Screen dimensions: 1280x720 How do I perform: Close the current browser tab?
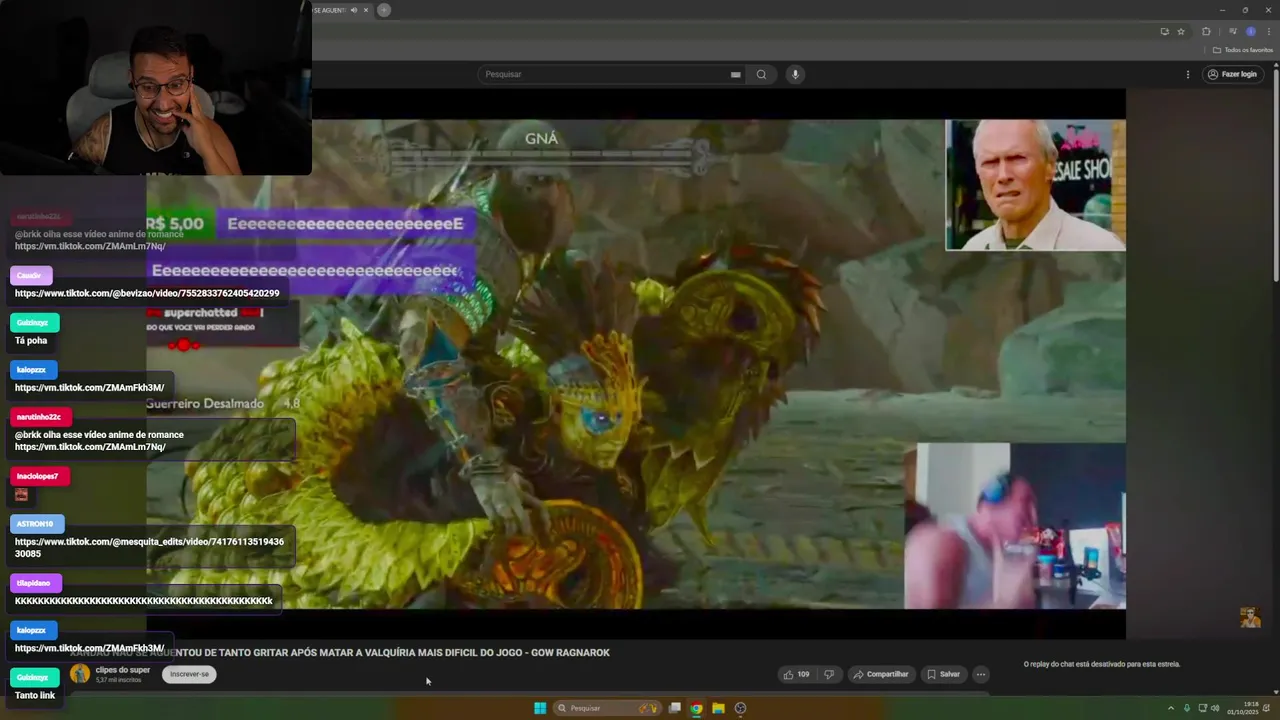point(366,10)
